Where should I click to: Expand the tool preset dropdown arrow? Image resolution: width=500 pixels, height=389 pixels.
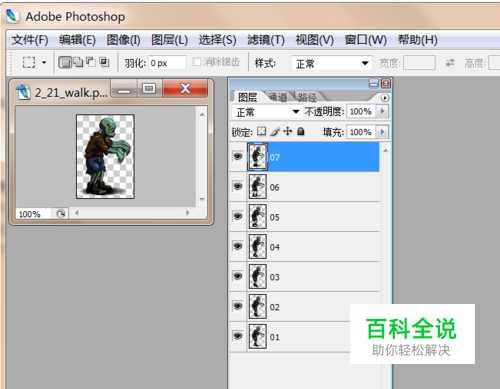point(44,62)
